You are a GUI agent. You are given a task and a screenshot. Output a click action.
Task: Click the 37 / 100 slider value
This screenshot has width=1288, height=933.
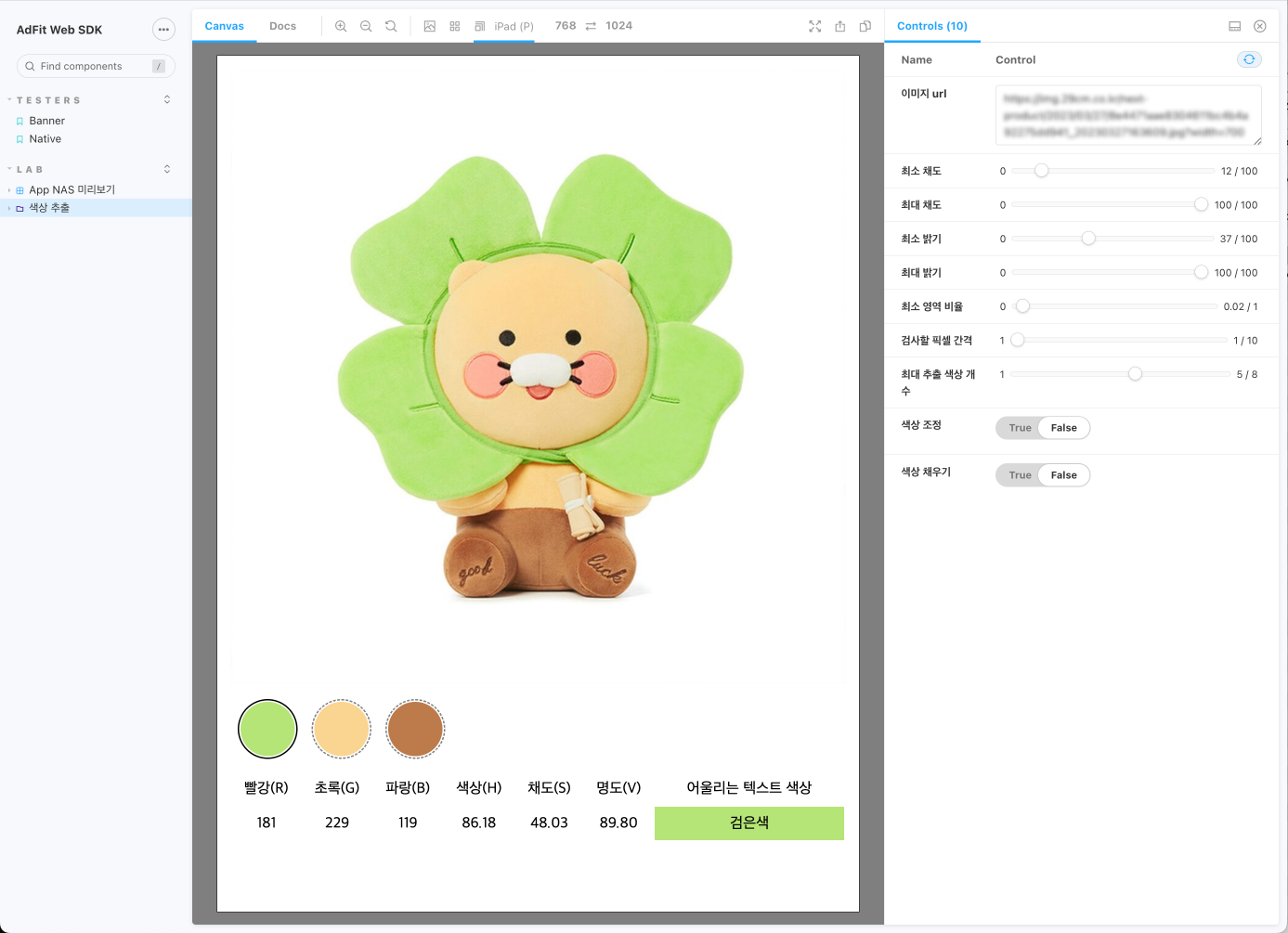(x=1239, y=239)
